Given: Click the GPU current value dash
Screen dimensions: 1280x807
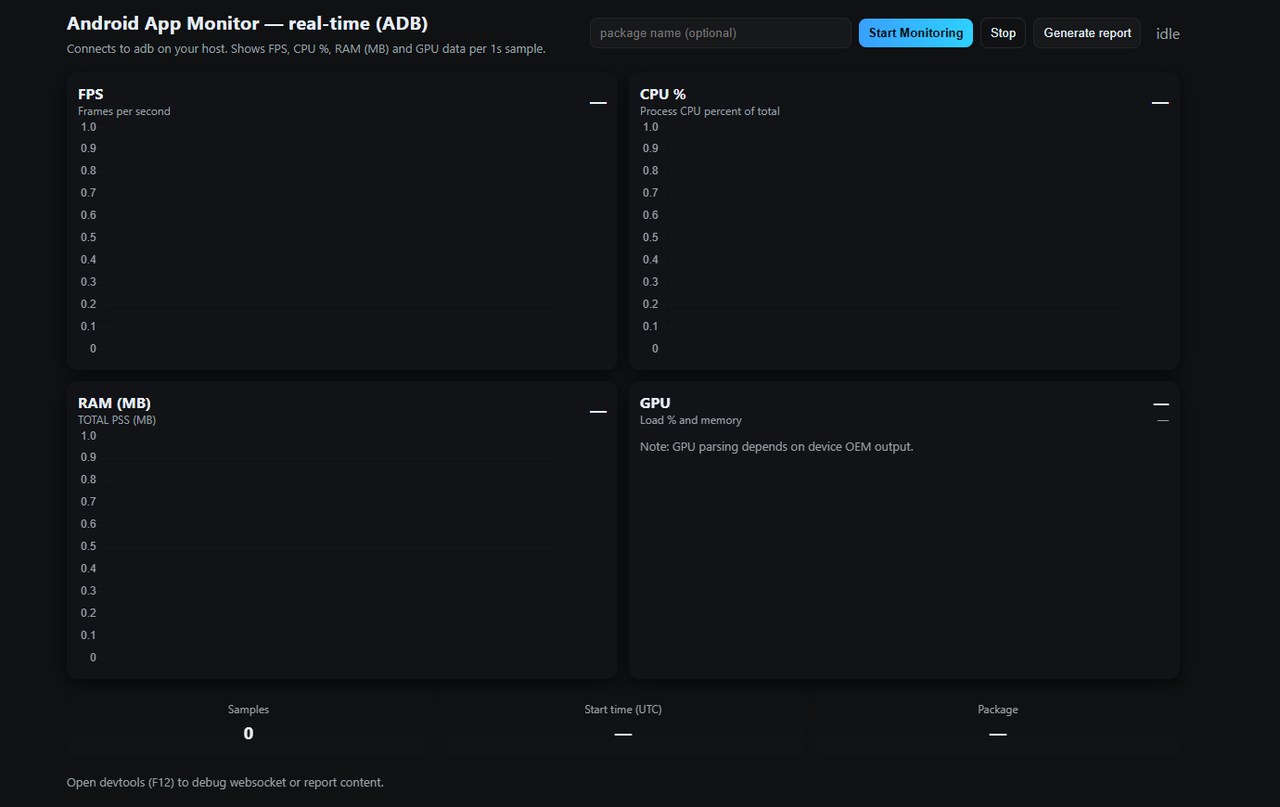Looking at the screenshot, I should click(1161, 404).
